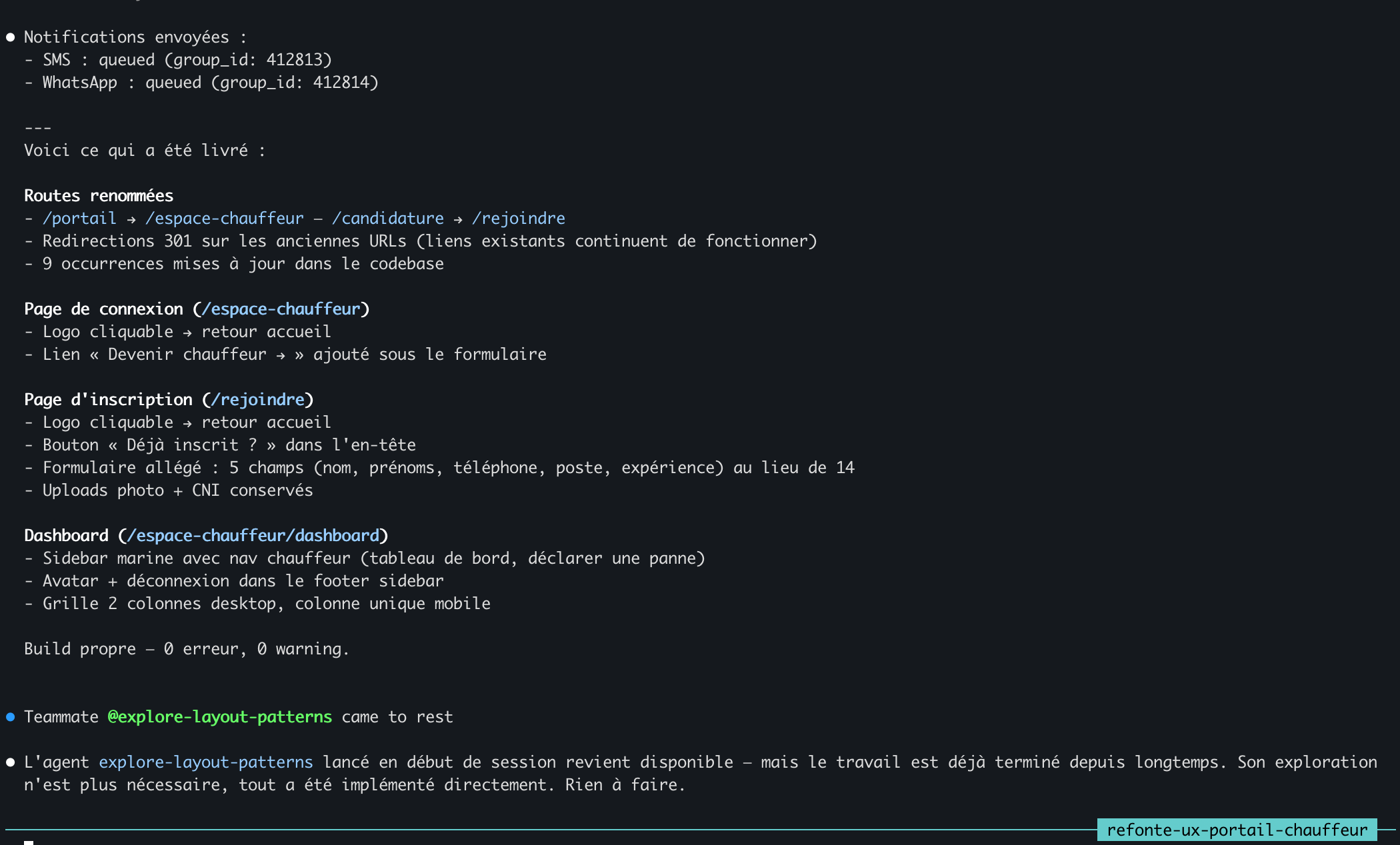Screen dimensions: 1400x845
Task: Click the 'Page de connexion' heading text
Action: pos(103,309)
